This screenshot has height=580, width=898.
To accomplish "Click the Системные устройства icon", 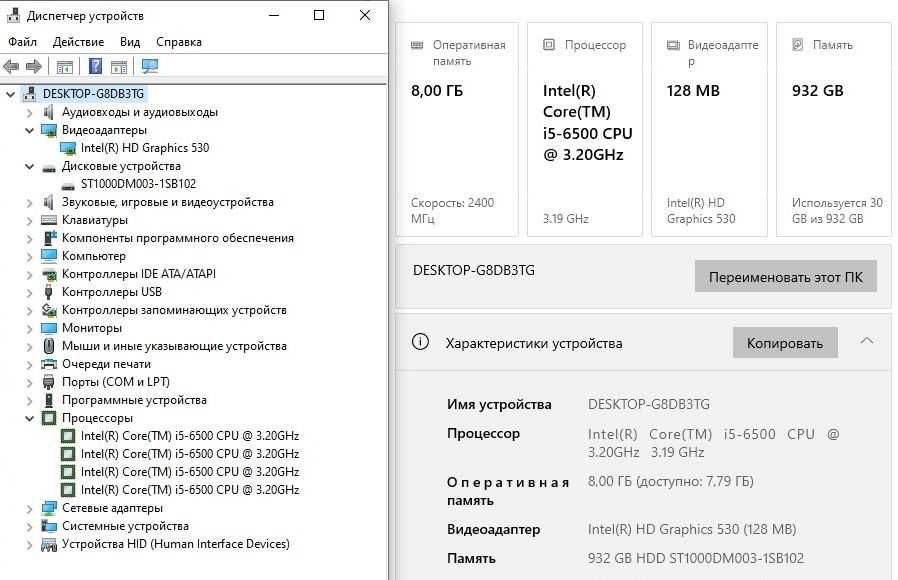I will click(x=49, y=526).
